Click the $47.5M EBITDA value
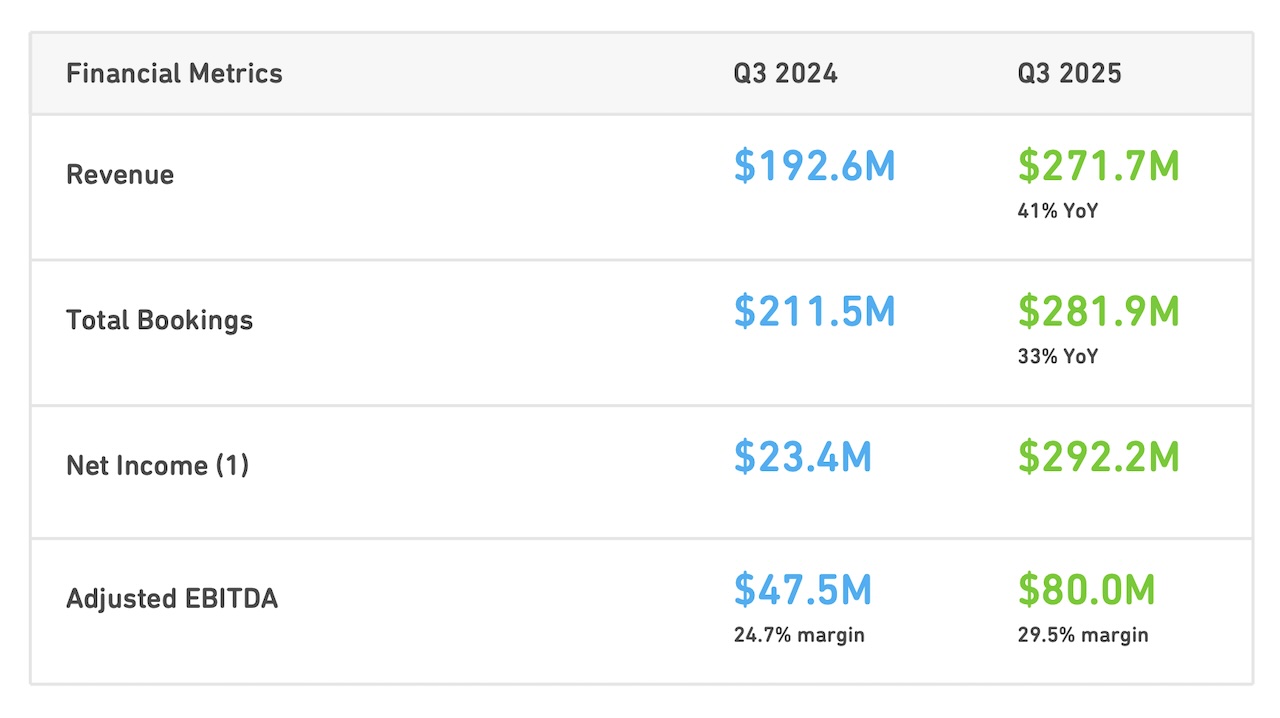 pos(803,590)
